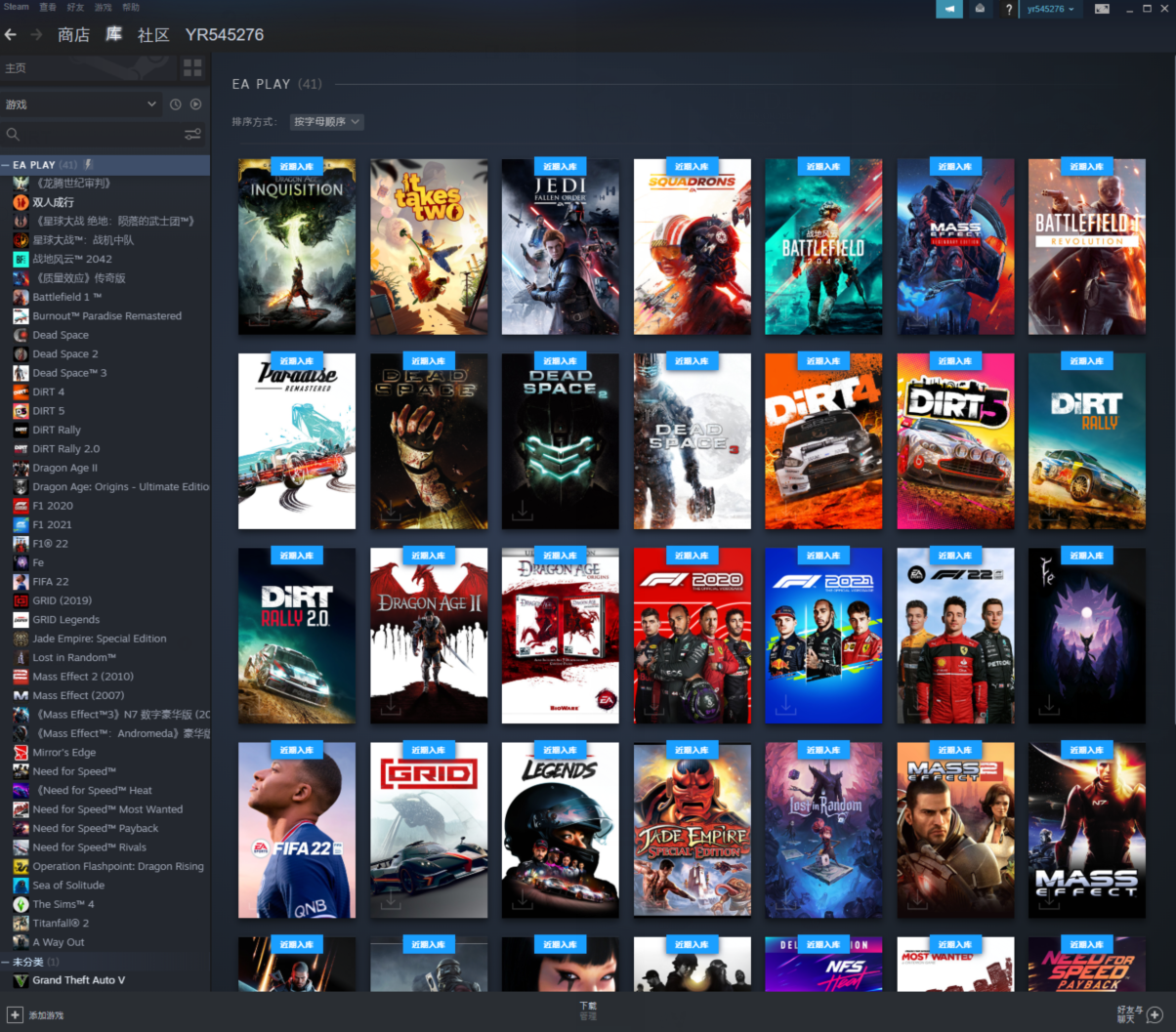
Task: Go forward with the right arrow
Action: click(36, 34)
